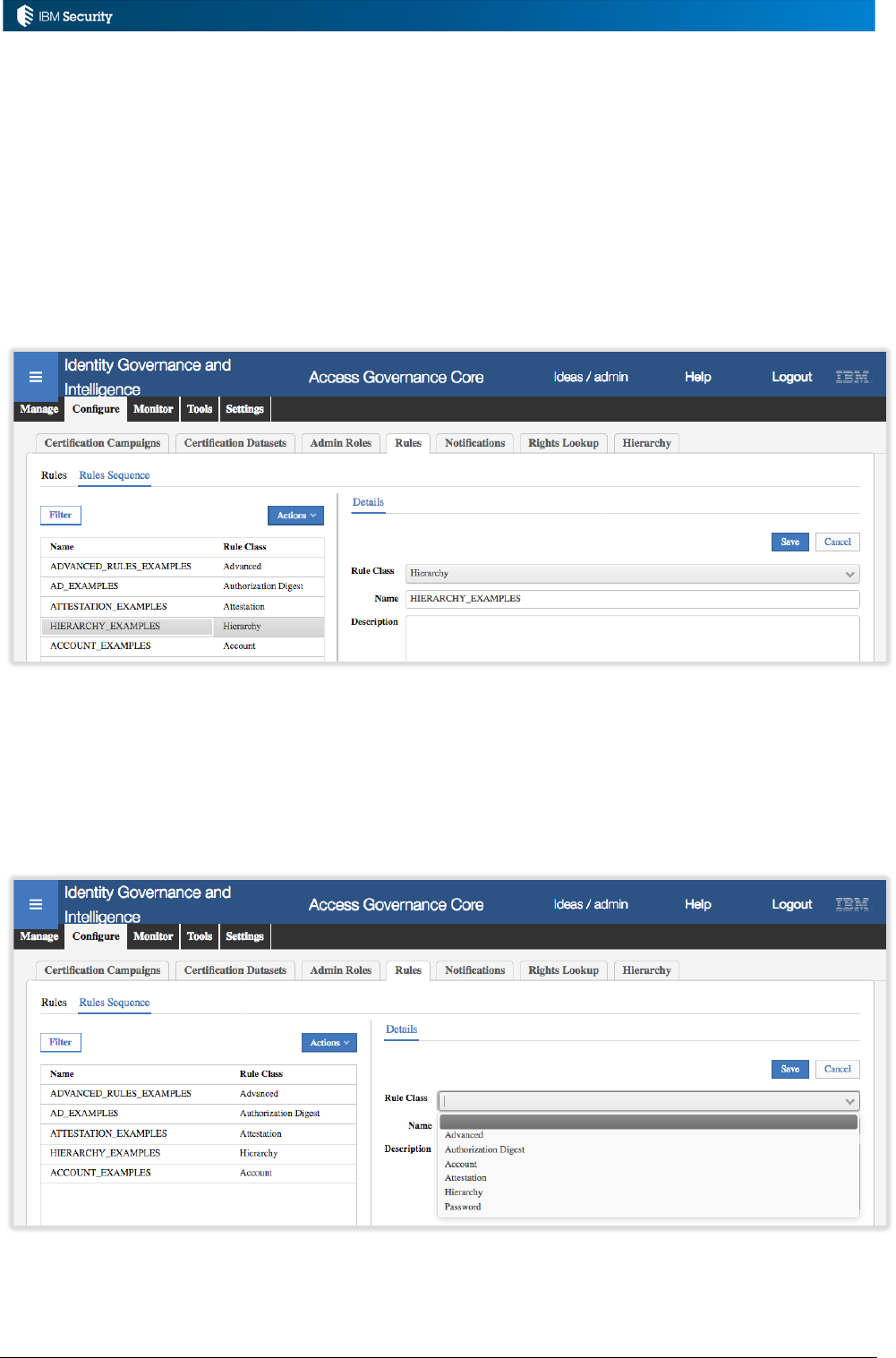Click Logout link in lower screenshot header
This screenshot has width=896, height=1358.
tap(792, 904)
